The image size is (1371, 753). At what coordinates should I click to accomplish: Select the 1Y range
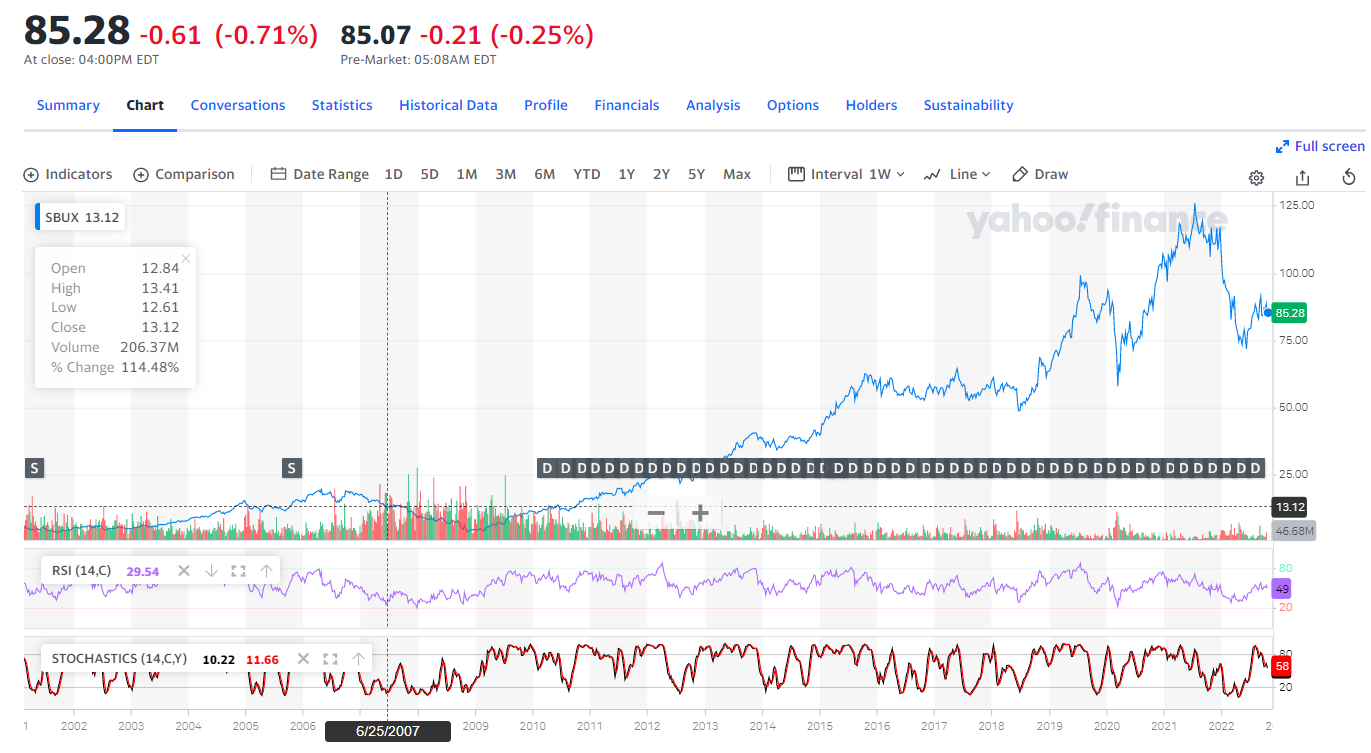click(626, 174)
